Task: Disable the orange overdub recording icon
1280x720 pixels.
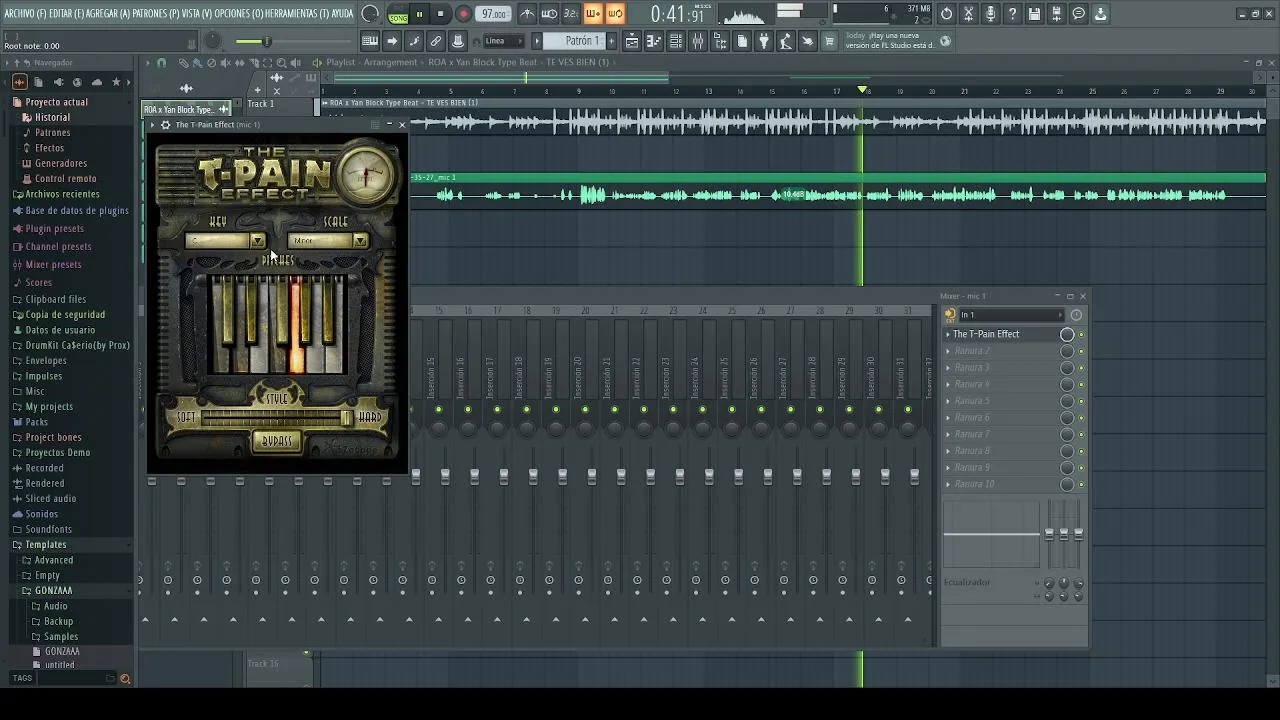Action: pyautogui.click(x=593, y=14)
